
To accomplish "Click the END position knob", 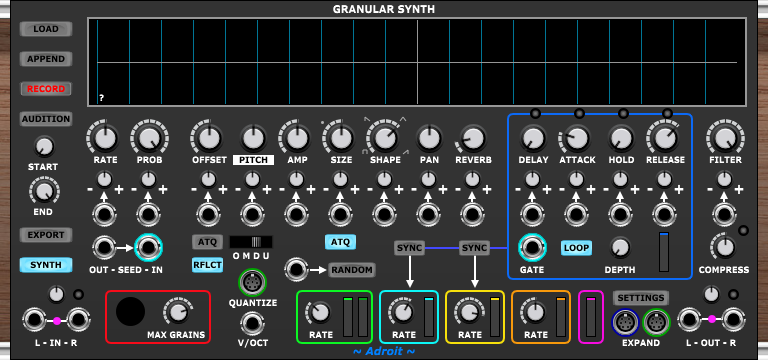I will 44,191.
